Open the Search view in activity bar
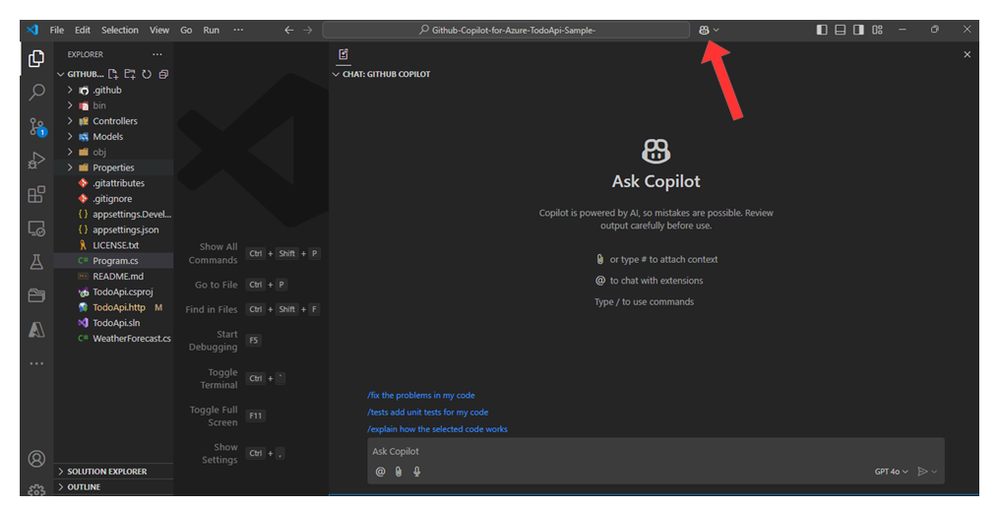 (36, 92)
